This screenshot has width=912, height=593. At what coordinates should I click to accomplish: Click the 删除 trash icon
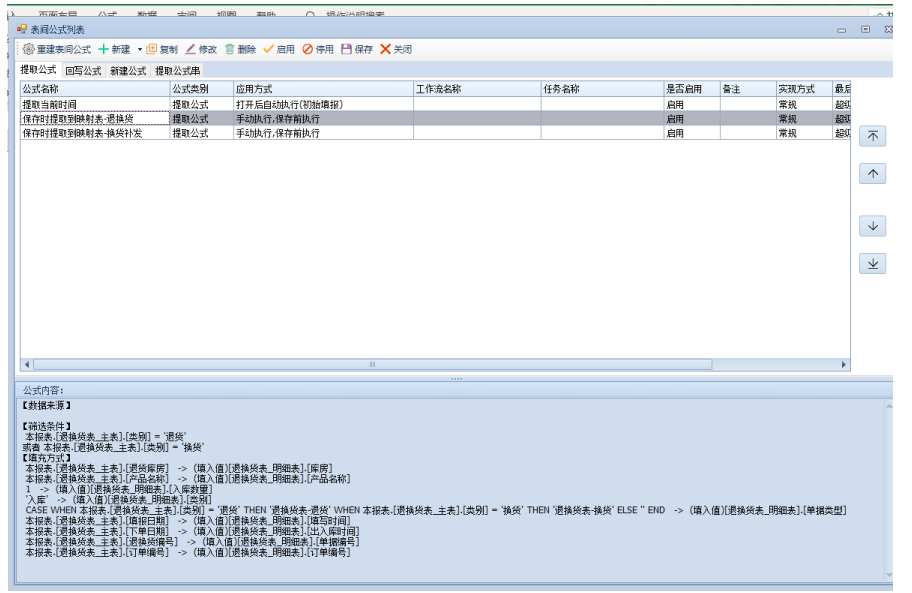230,49
